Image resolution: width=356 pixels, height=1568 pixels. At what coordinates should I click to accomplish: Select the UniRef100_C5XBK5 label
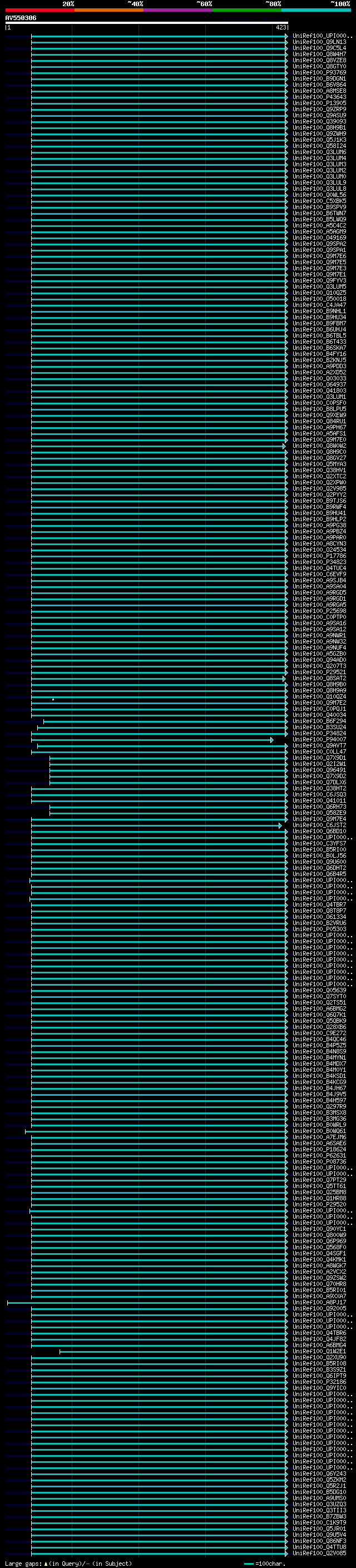tap(319, 201)
